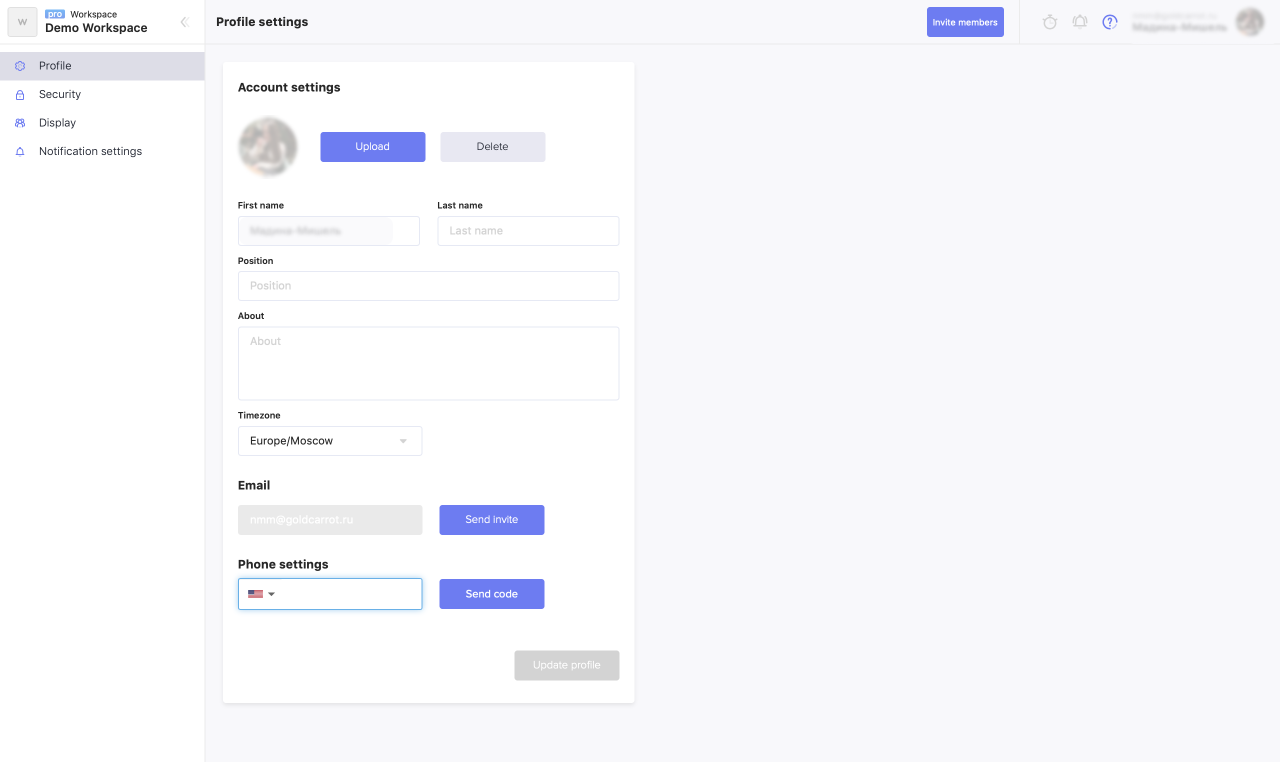Click the Invite members button

[965, 22]
